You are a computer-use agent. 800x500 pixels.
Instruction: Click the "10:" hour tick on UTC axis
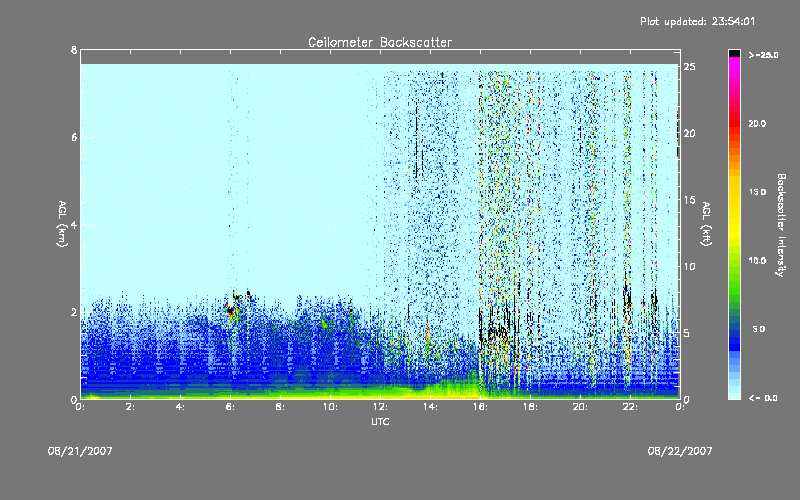[330, 407]
